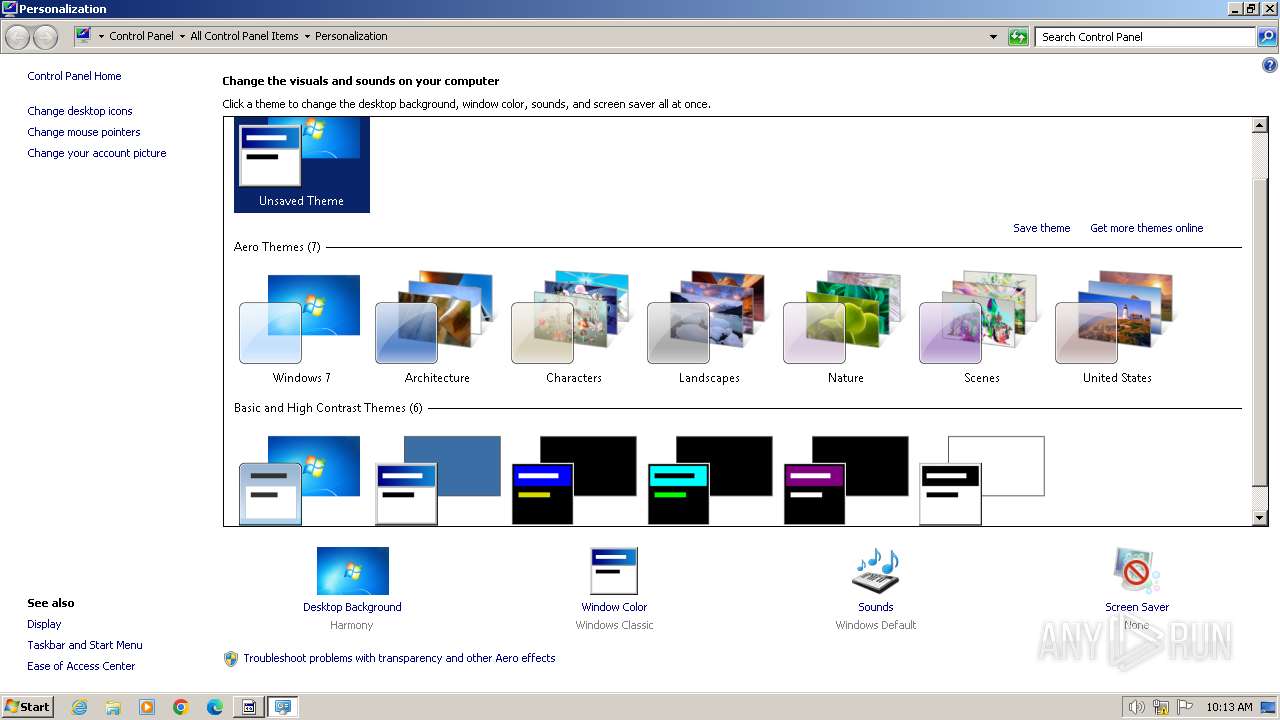Image resolution: width=1280 pixels, height=720 pixels.
Task: Open Change desktop icons
Action: click(x=80, y=111)
